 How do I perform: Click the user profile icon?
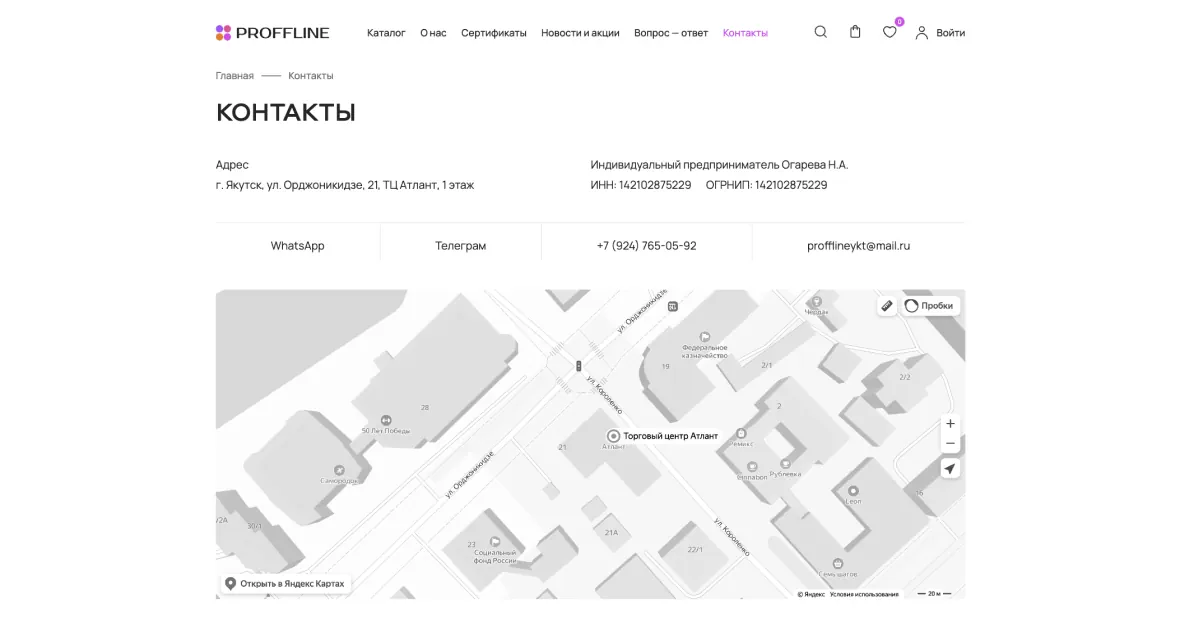click(921, 32)
